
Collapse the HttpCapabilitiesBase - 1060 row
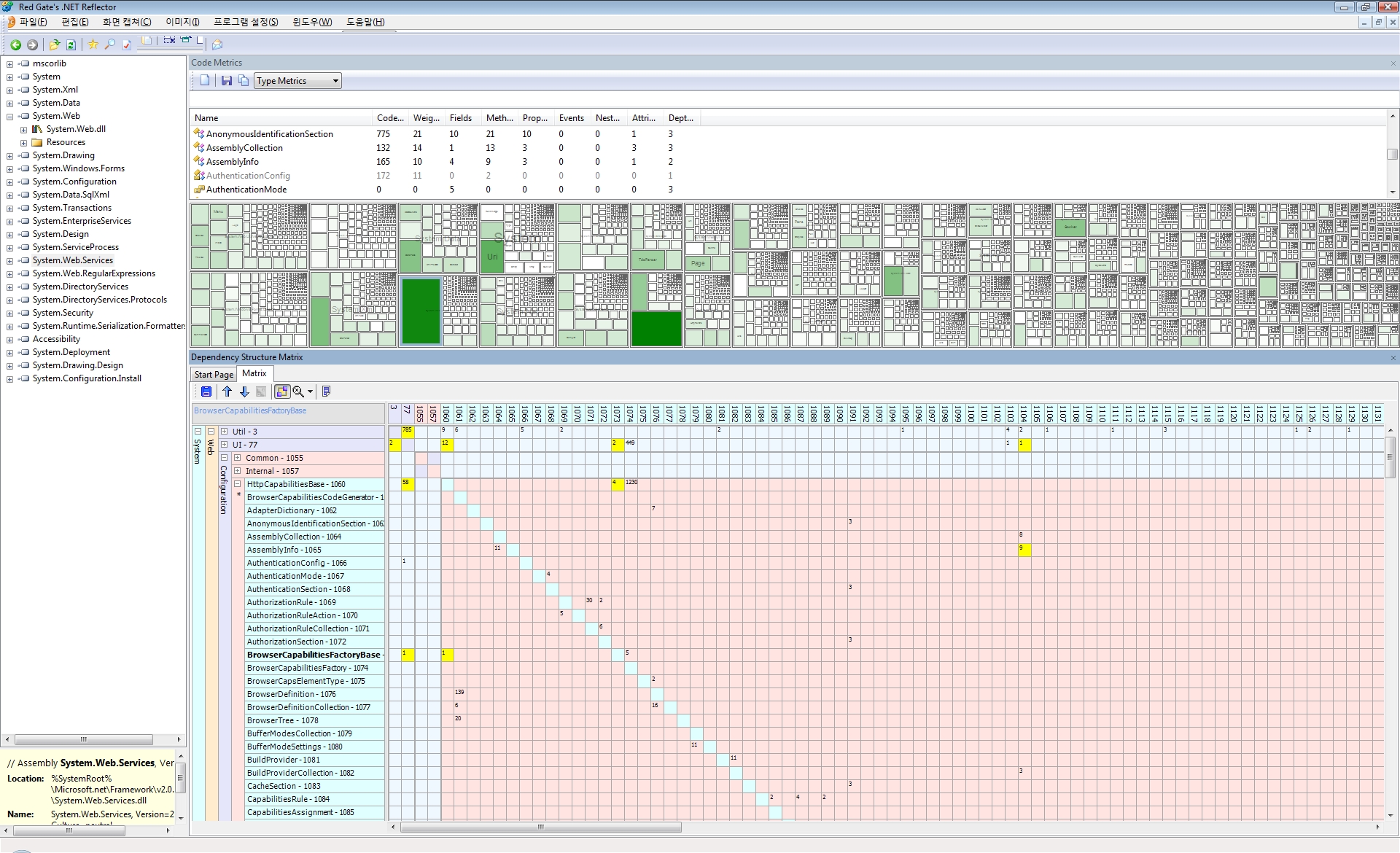(x=238, y=484)
